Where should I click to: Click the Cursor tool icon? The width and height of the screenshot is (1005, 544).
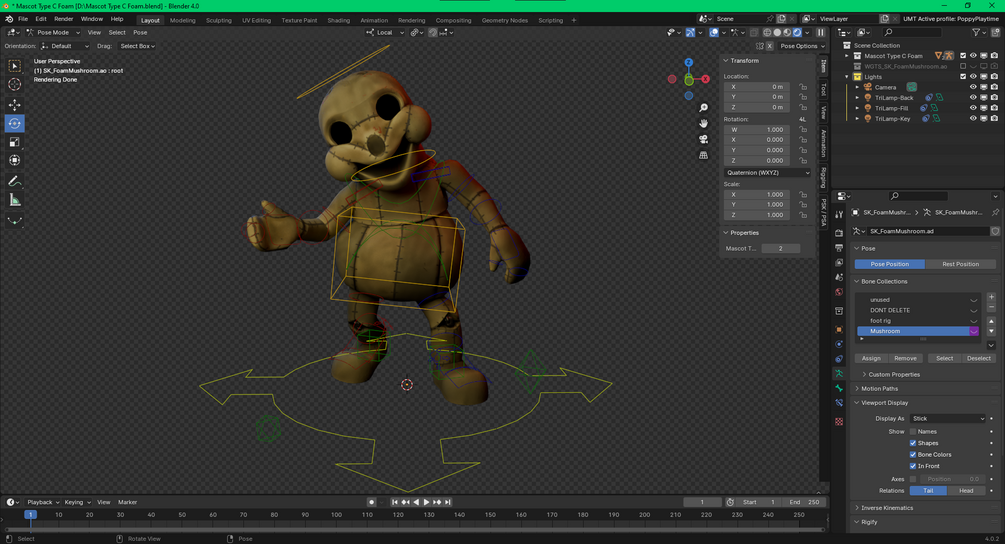pyautogui.click(x=15, y=85)
